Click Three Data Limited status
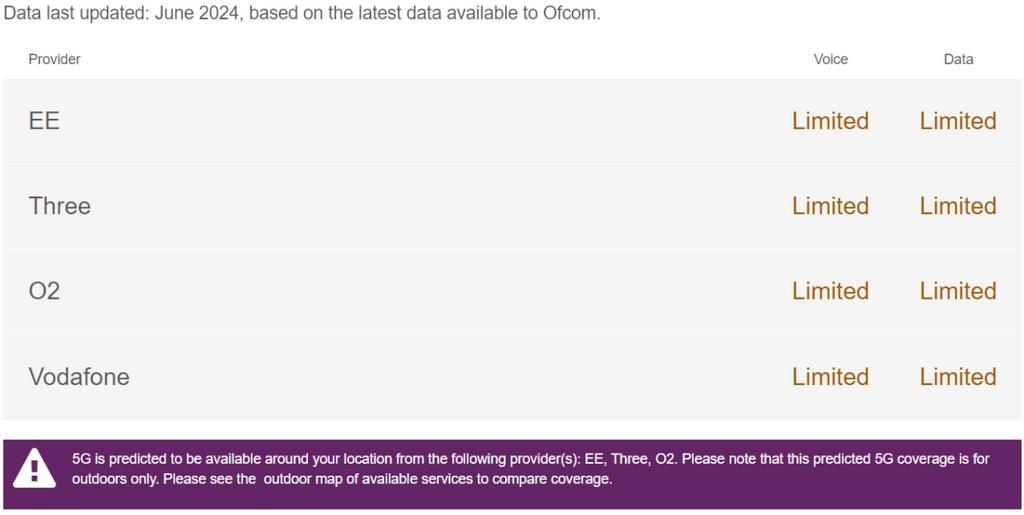Screen dimensions: 1024x515 coord(958,206)
